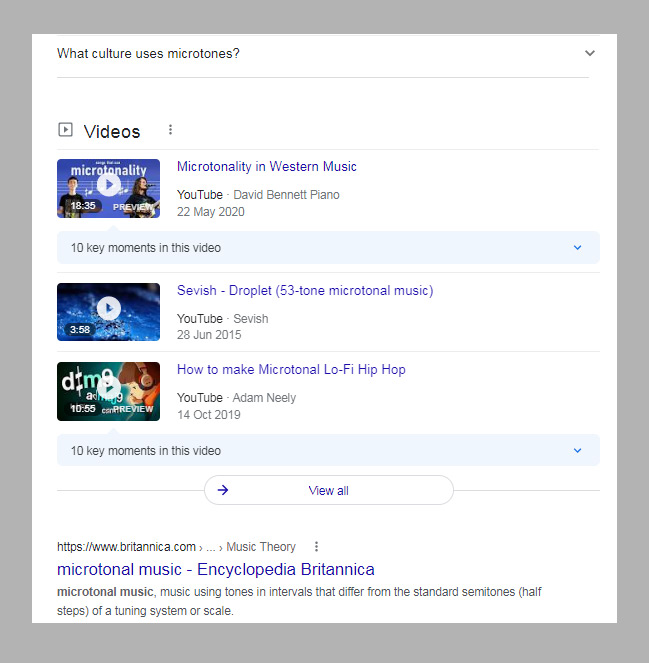This screenshot has height=663, width=649.
Task: Expand key moments under Lo-Fi Hip Hop video
Action: pos(577,451)
